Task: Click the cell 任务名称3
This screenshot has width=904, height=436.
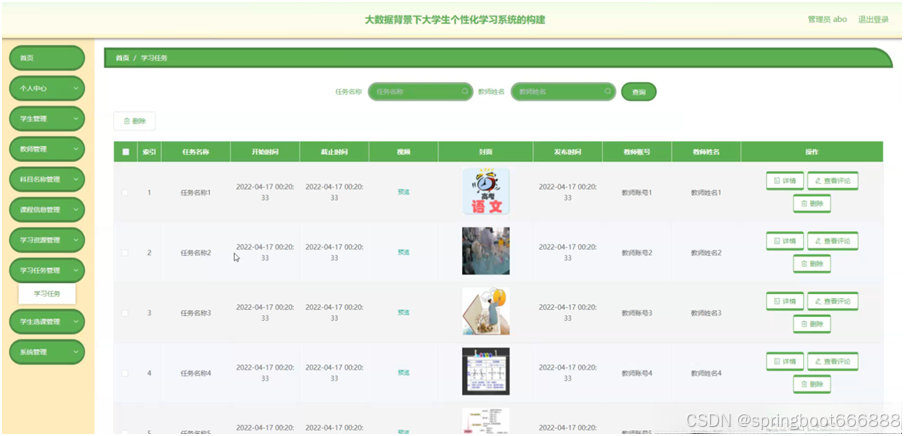Action: coord(196,313)
